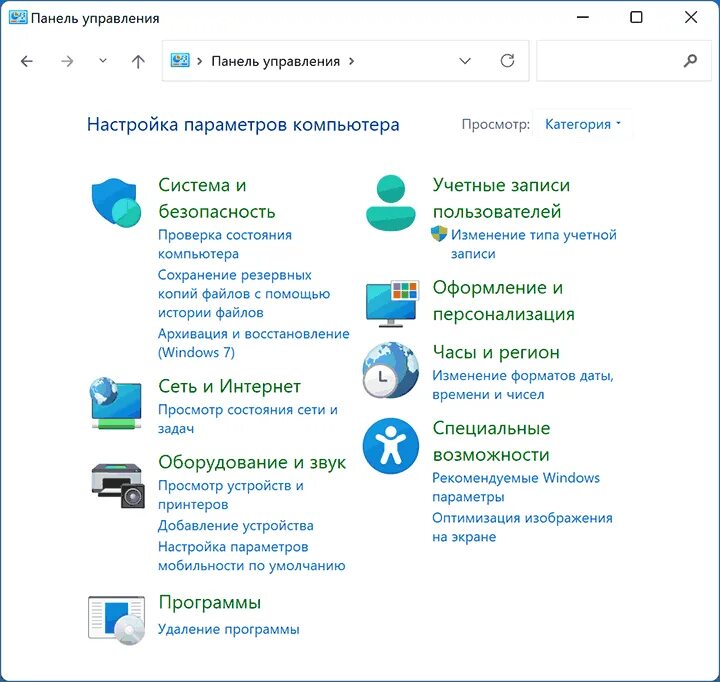
Task: Open Просмотр устройств и принтеров
Action: [x=231, y=495]
